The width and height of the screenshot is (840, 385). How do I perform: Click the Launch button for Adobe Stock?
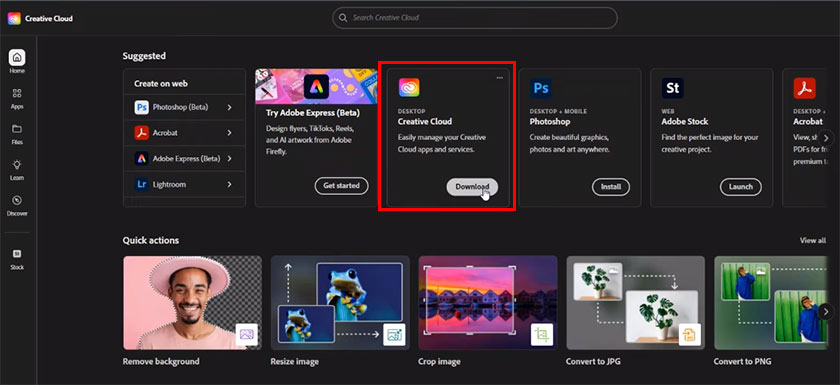(x=740, y=186)
